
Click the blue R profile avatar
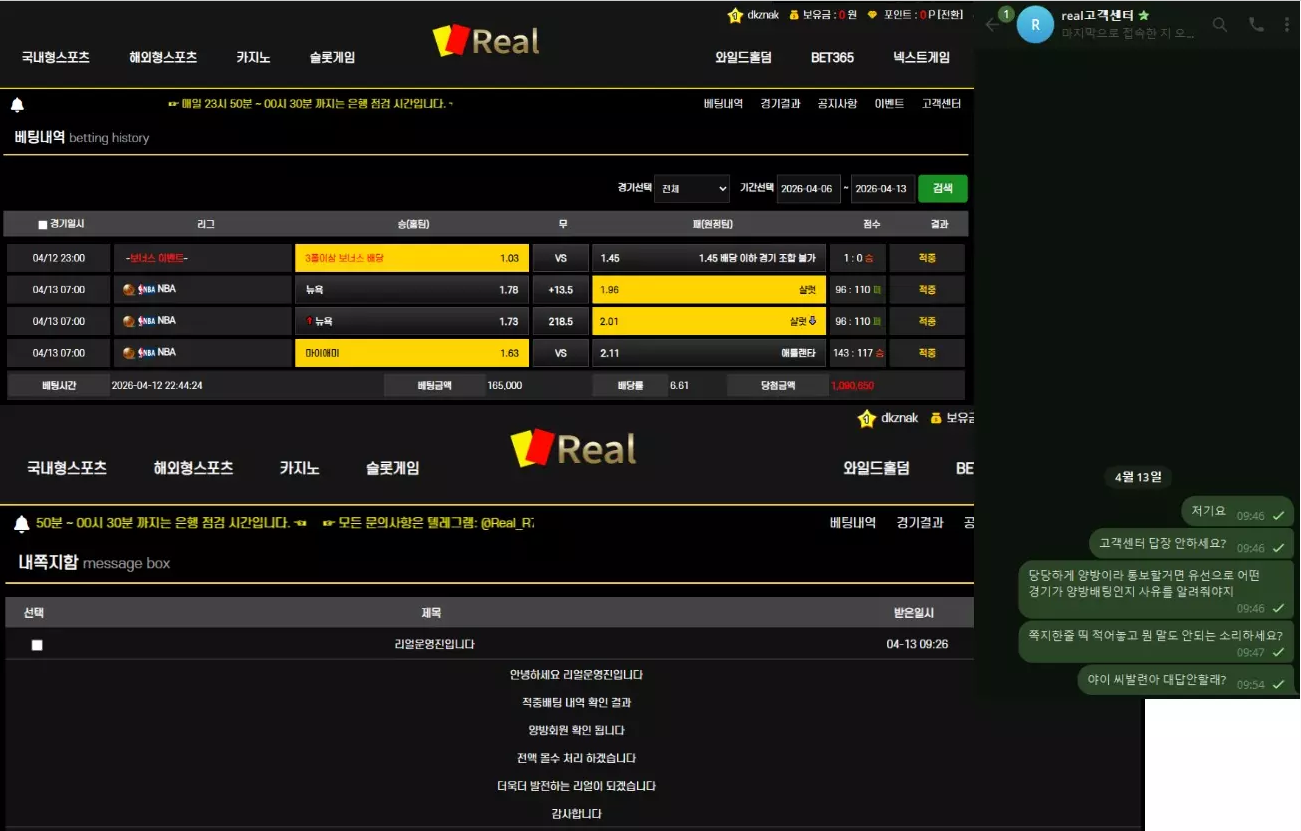click(x=1035, y=24)
